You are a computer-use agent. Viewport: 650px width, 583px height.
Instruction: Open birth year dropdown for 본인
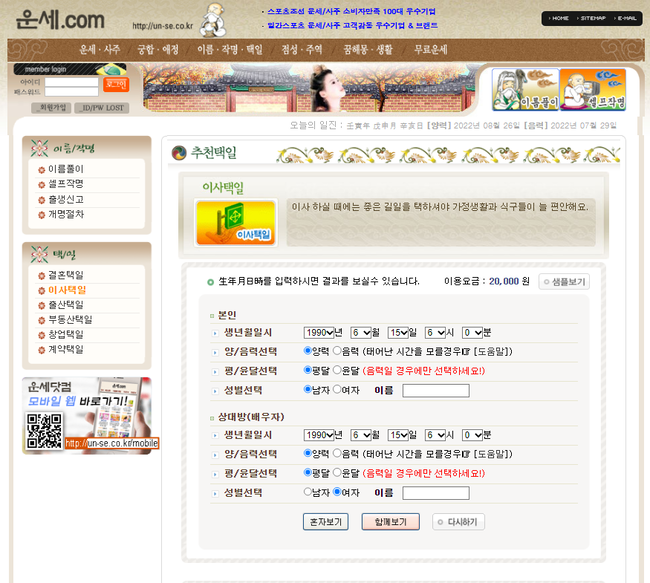(x=320, y=333)
